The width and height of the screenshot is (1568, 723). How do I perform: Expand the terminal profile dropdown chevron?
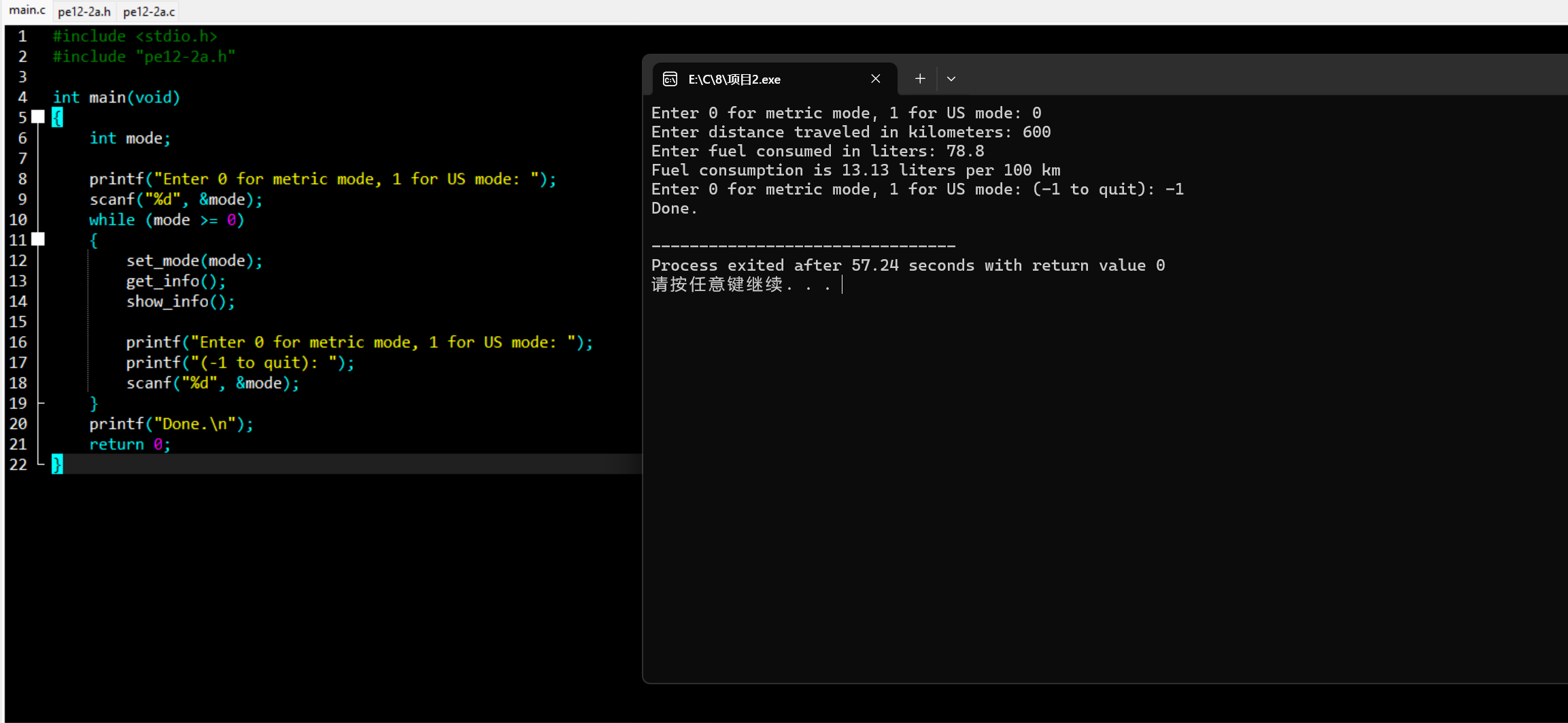[951, 79]
